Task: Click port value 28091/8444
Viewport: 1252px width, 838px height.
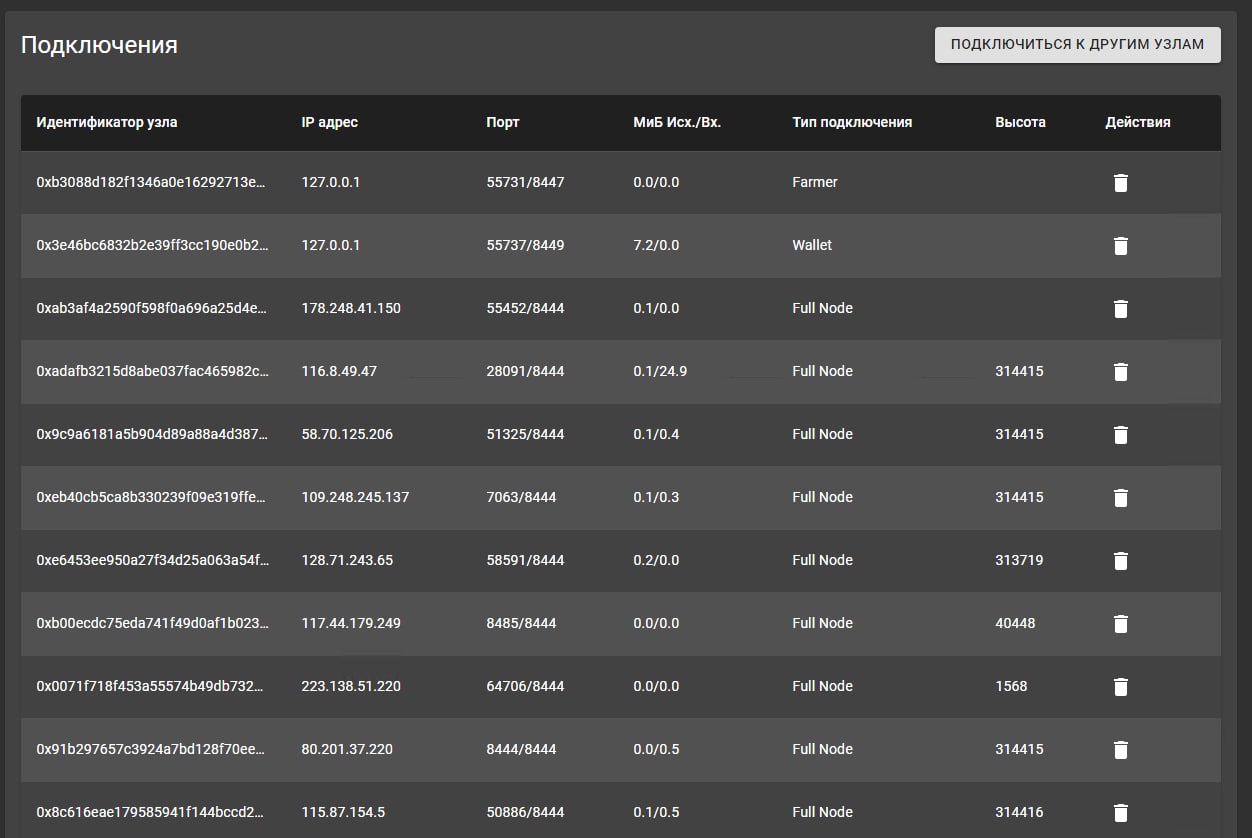Action: tap(525, 371)
